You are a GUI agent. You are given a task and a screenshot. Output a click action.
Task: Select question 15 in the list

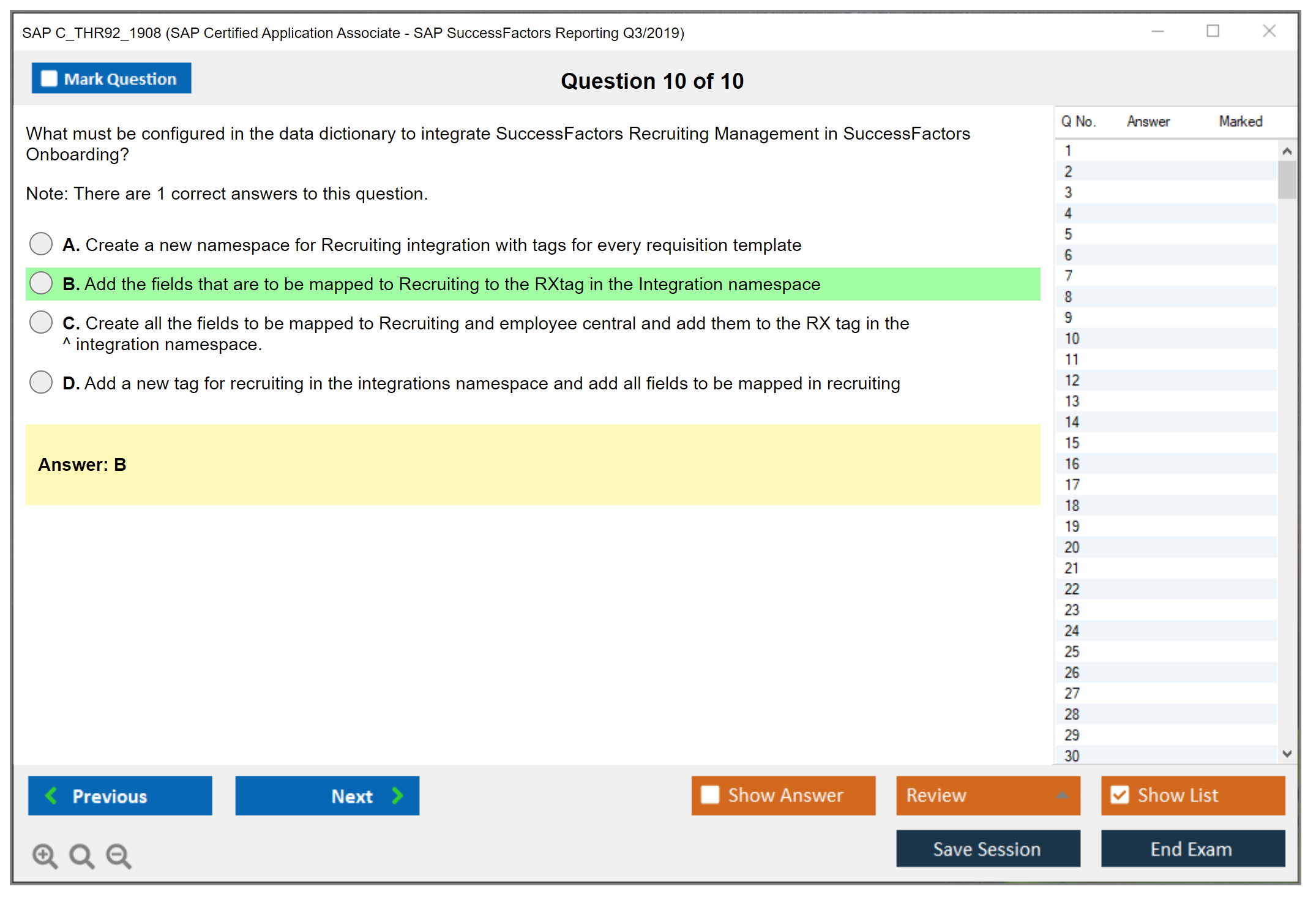[1072, 443]
